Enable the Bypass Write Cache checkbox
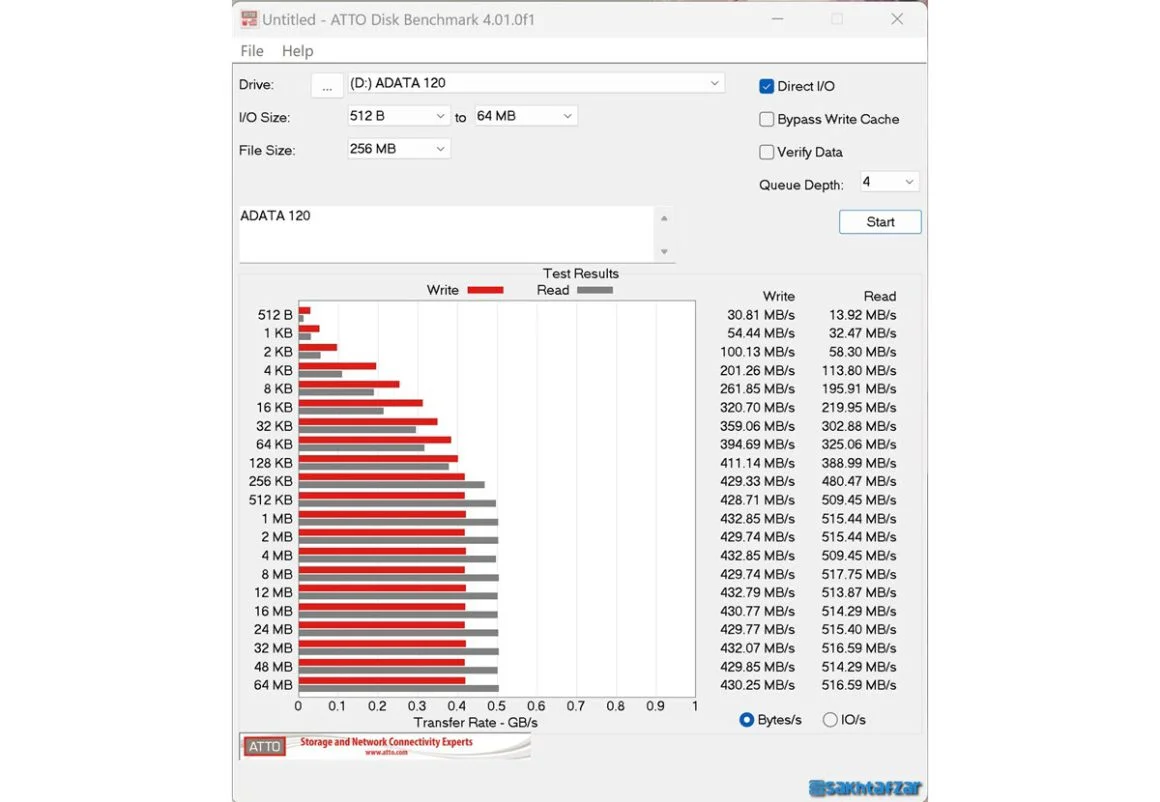The height and width of the screenshot is (802, 1160). (x=766, y=119)
